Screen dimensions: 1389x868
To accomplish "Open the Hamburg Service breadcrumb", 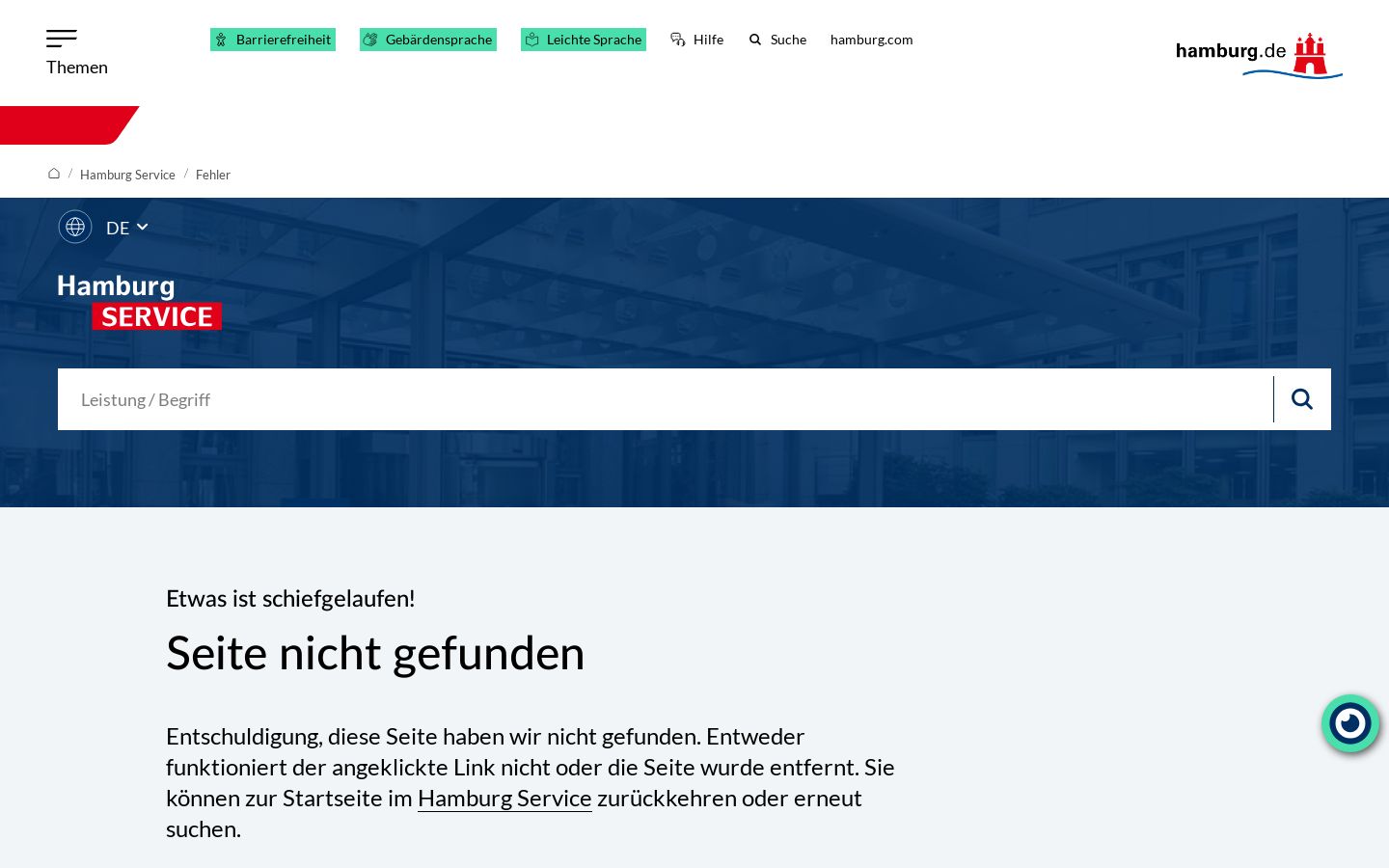I will (127, 175).
